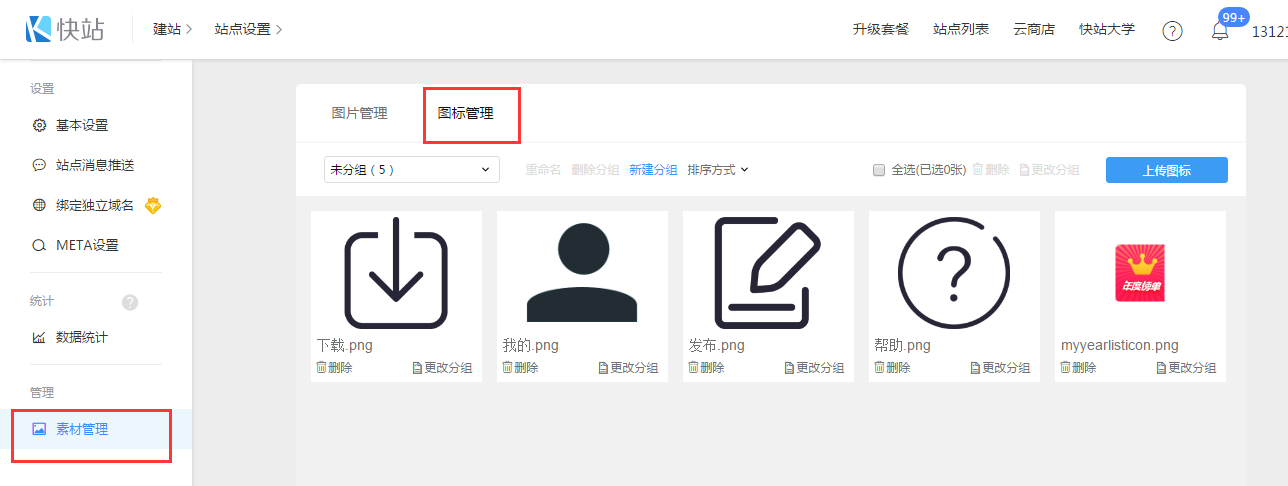Viewport: 1288px width, 486px height.
Task: Click change group icon under 发布.png
Action: point(790,368)
